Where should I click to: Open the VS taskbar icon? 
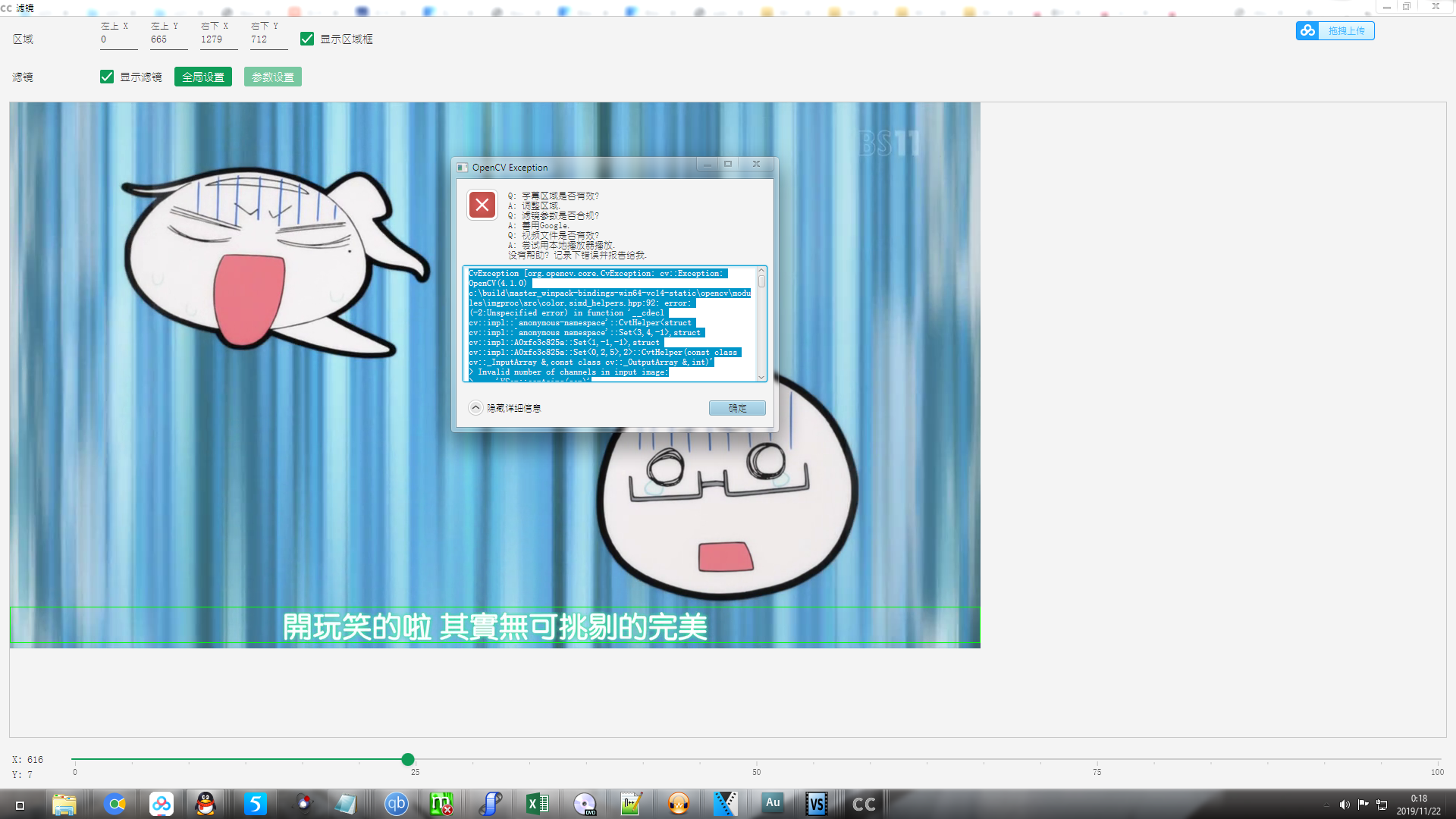pyautogui.click(x=817, y=804)
